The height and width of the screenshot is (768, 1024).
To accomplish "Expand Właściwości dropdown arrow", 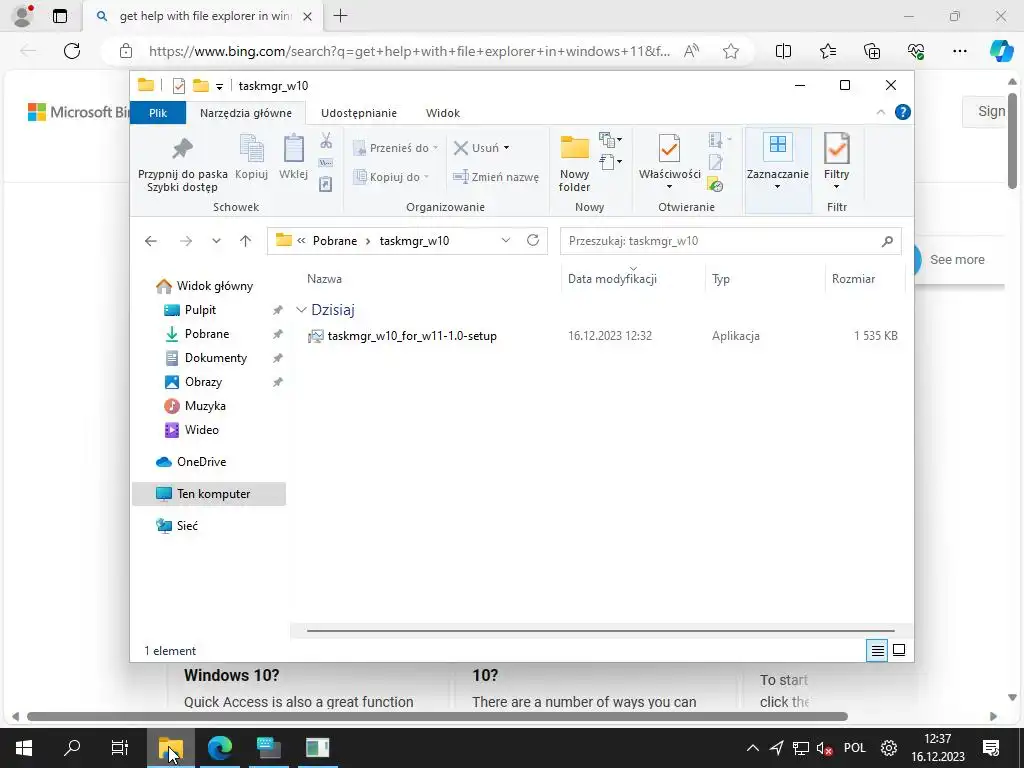I will click(x=669, y=187).
